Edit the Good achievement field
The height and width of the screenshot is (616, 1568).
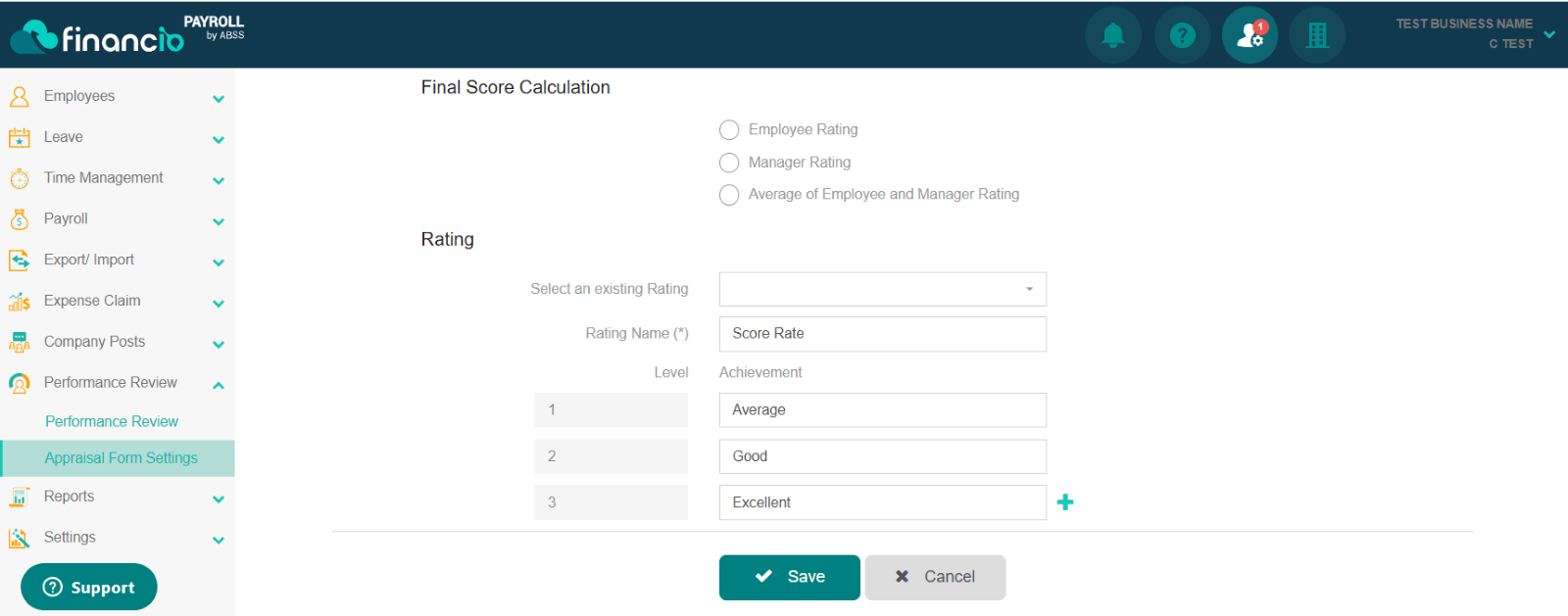coord(882,456)
